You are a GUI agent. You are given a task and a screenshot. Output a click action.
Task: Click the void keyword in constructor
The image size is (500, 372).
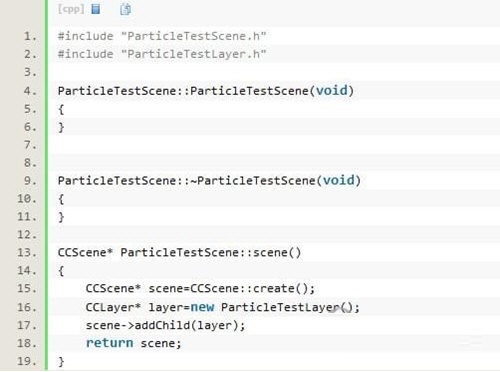[x=332, y=90]
